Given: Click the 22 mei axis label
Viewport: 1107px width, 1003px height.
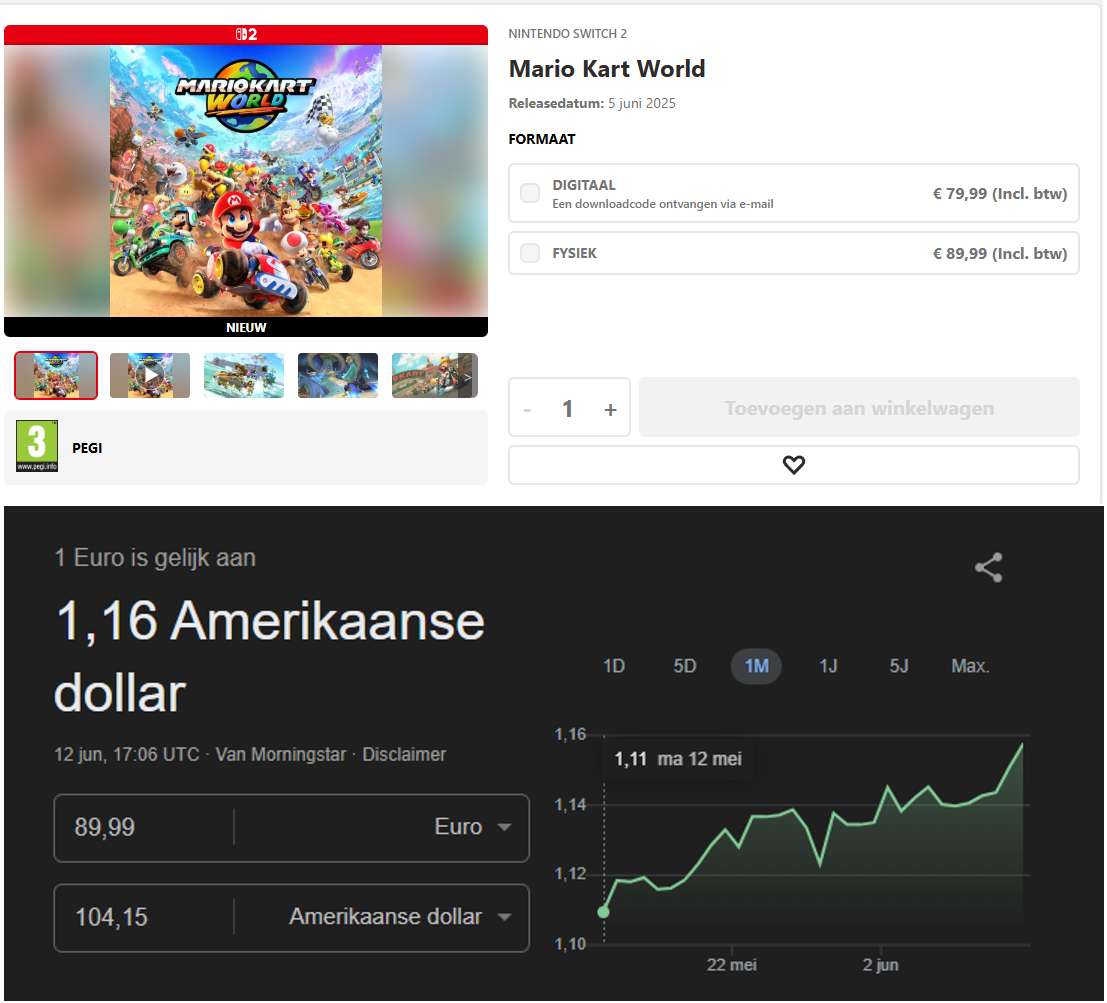Looking at the screenshot, I should [731, 965].
